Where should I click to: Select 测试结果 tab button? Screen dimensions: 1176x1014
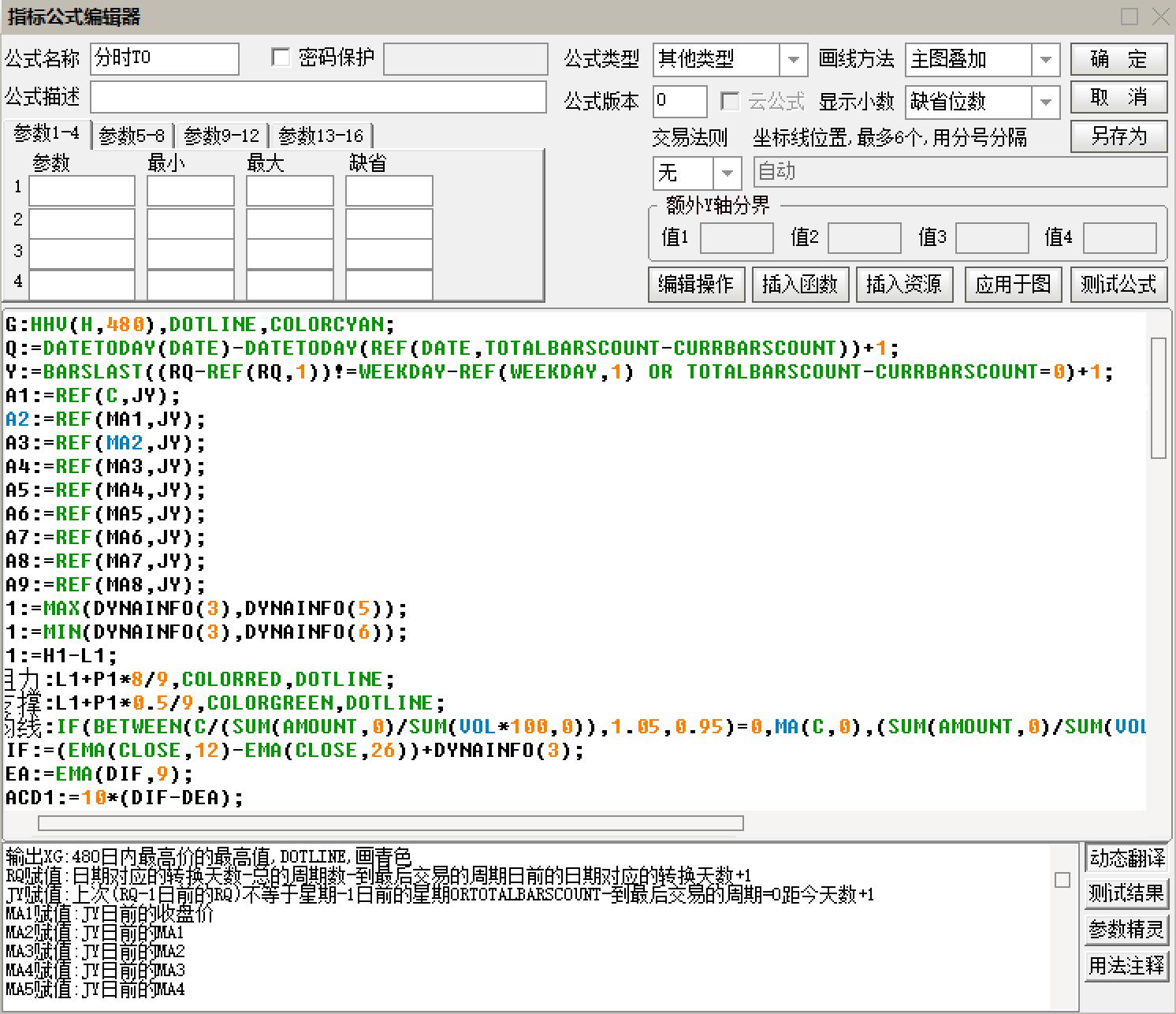click(1126, 893)
